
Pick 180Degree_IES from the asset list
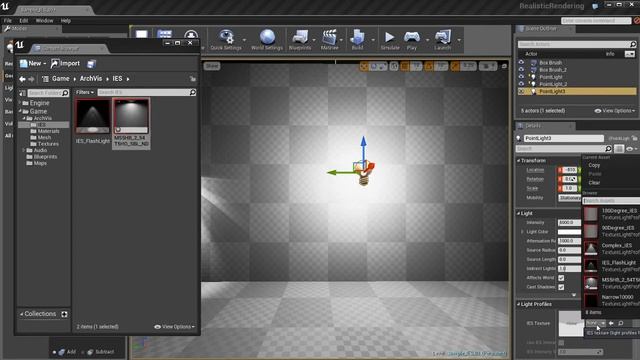coord(611,214)
